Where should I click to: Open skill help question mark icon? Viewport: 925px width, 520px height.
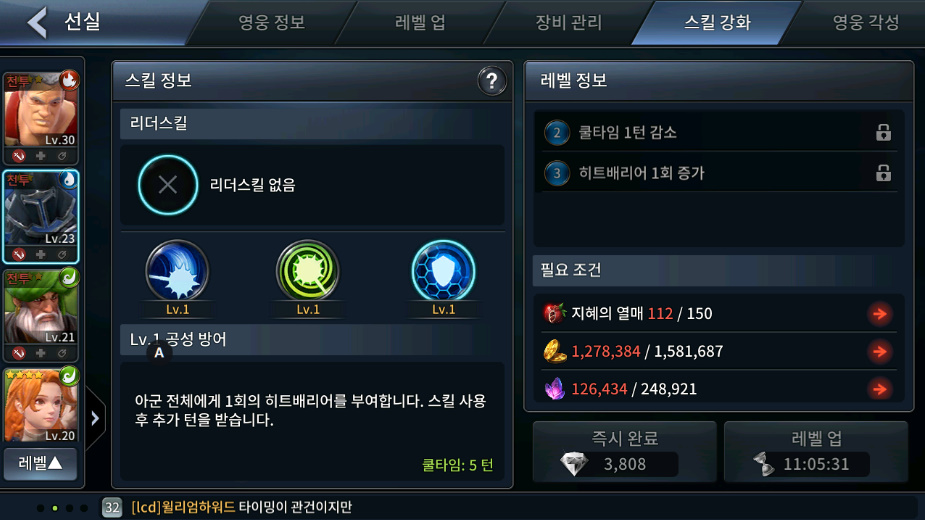click(491, 81)
